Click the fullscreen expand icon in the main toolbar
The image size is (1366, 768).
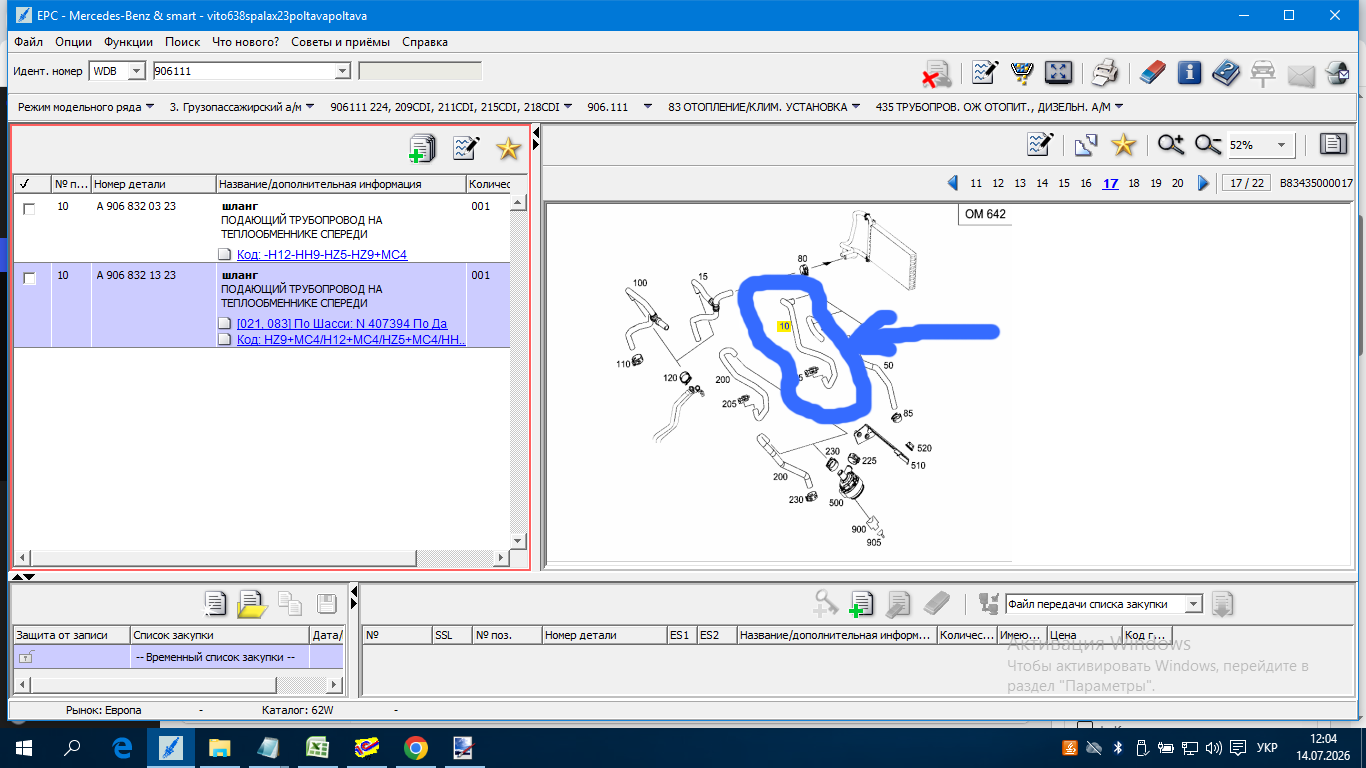click(x=1058, y=72)
